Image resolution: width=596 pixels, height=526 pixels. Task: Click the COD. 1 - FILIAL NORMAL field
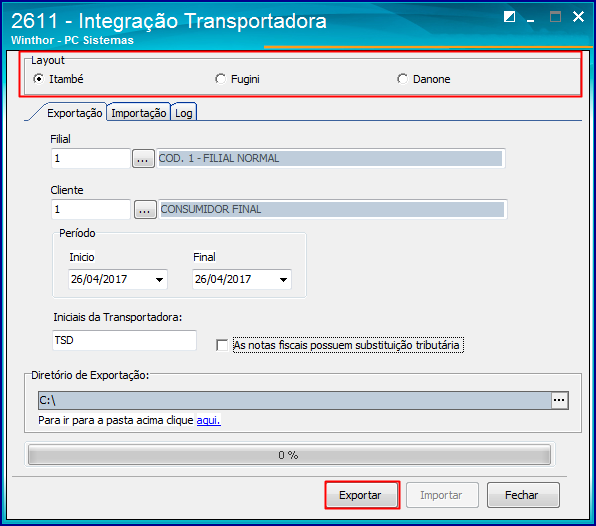[330, 158]
